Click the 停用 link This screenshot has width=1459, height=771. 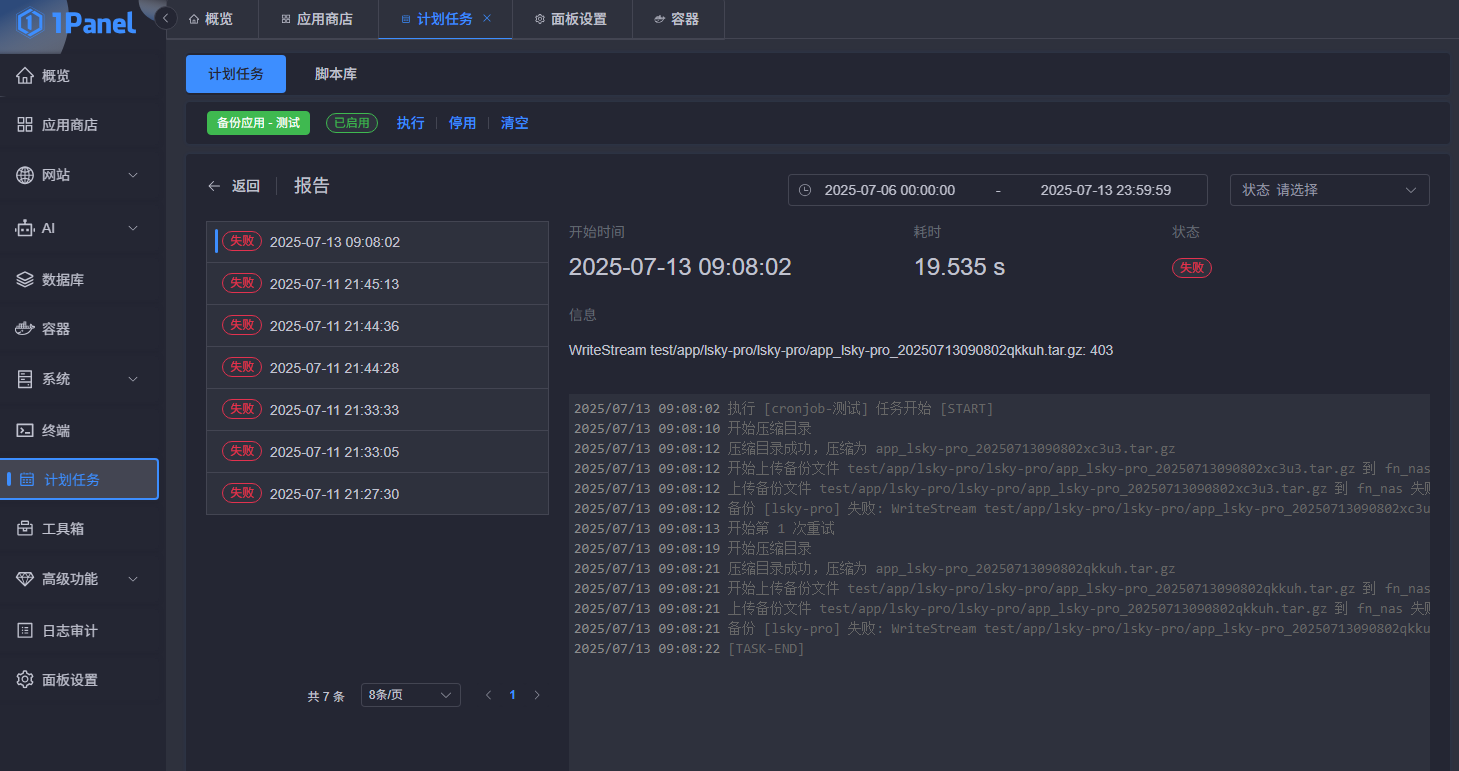point(463,123)
